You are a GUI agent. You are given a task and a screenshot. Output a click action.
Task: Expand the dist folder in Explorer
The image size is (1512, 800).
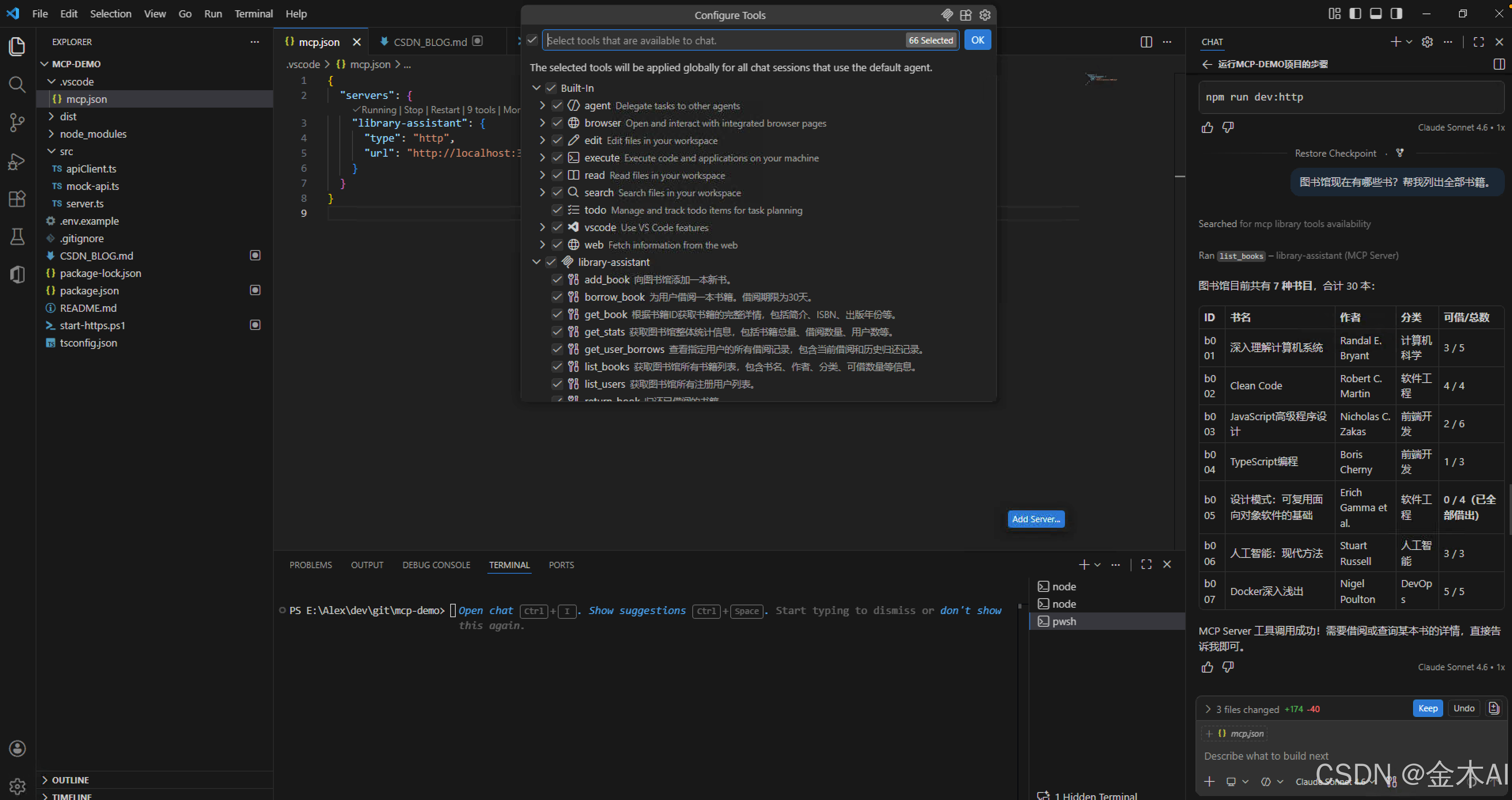(x=68, y=116)
